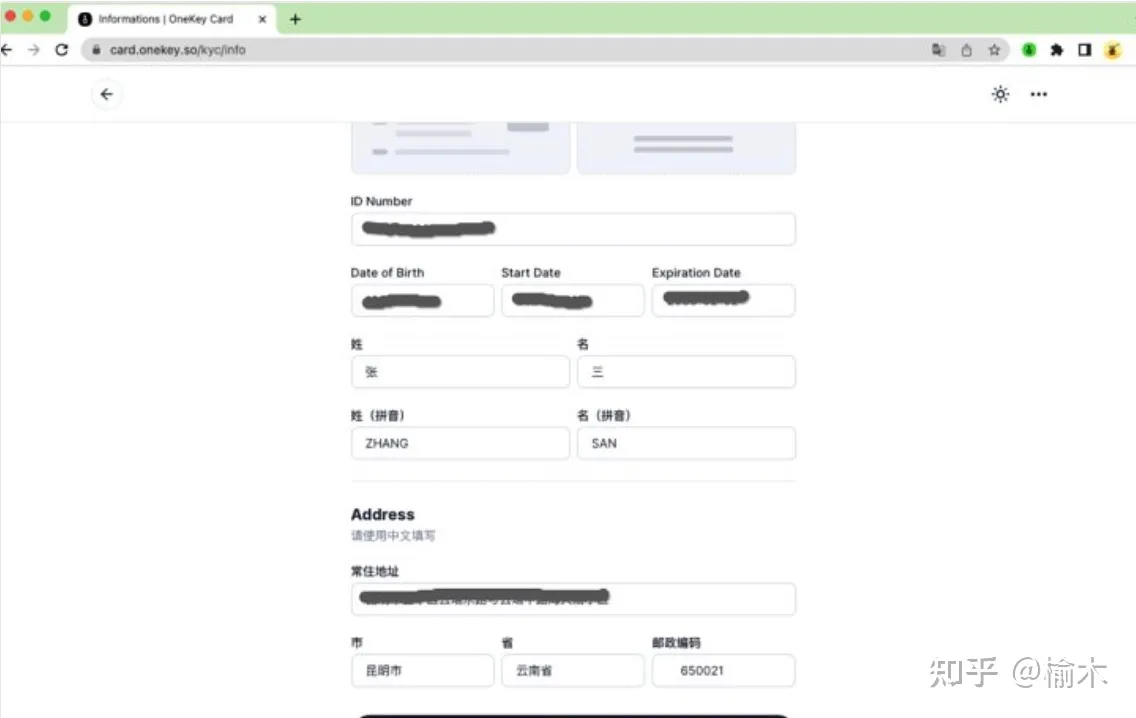
Task: Reload the page with refresh icon
Action: tap(62, 50)
